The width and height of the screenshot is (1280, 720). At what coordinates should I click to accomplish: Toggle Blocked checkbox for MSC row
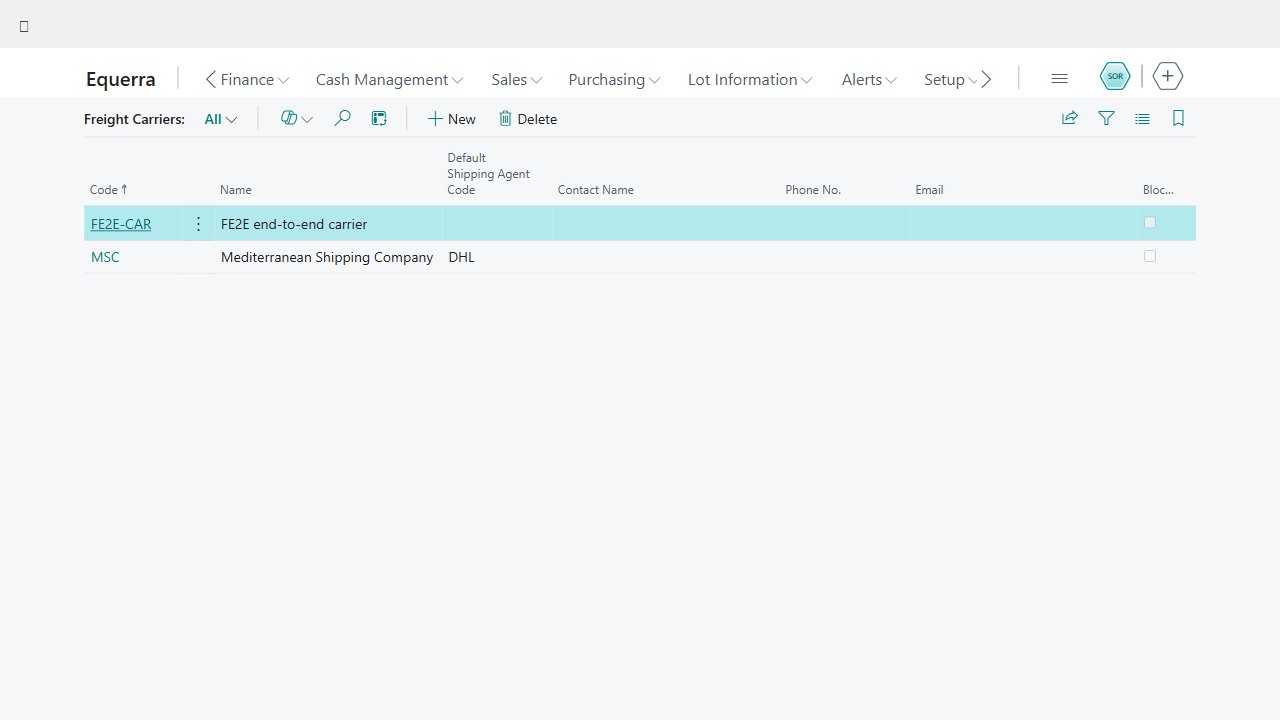[x=1150, y=256]
